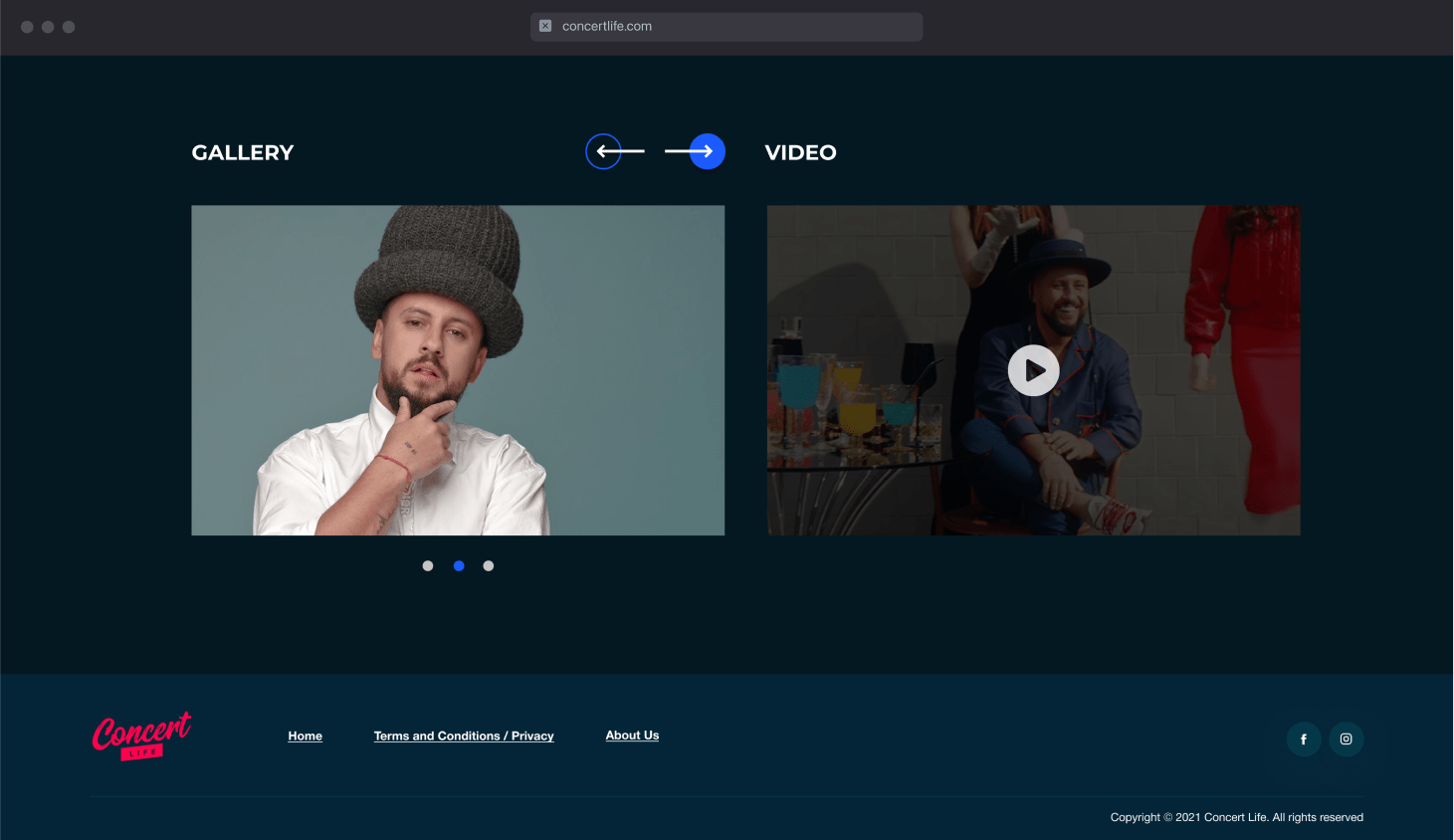Minimize the browser window
This screenshot has width=1454, height=840.
pyautogui.click(x=48, y=27)
